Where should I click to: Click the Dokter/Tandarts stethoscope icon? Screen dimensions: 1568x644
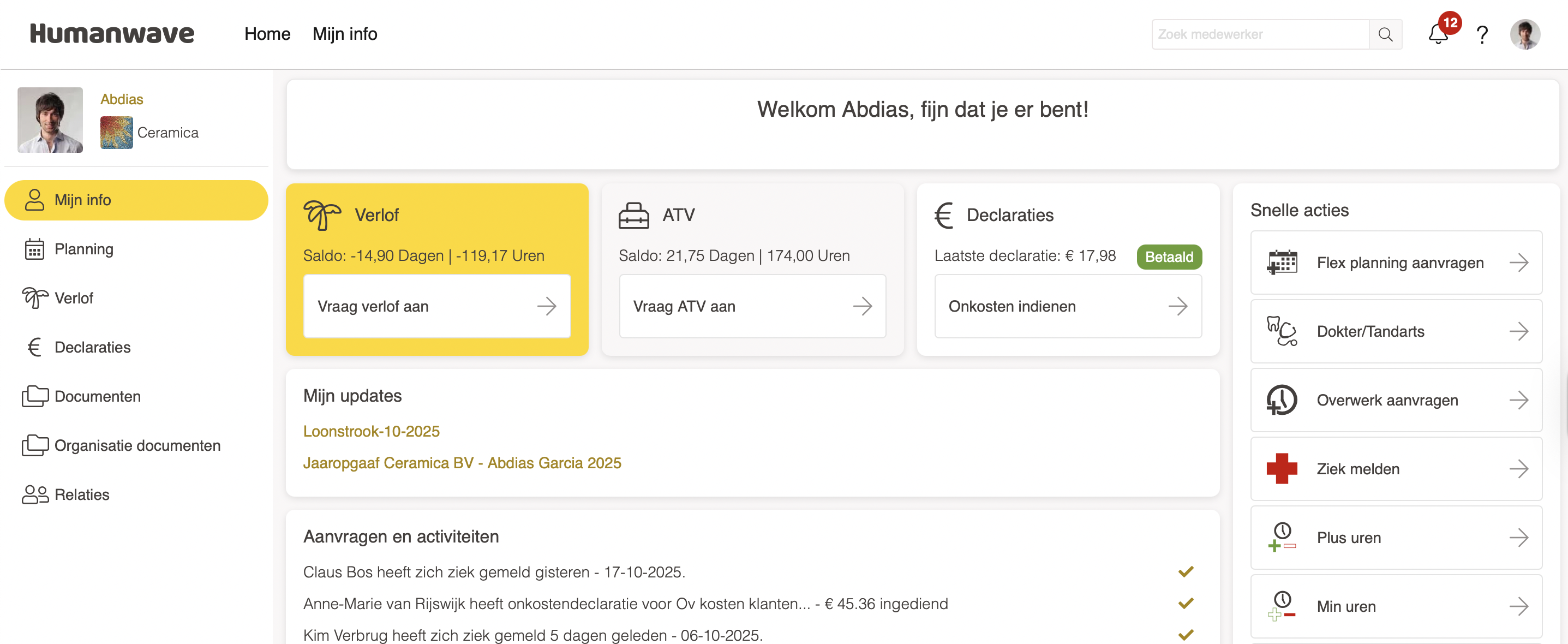tap(1282, 331)
